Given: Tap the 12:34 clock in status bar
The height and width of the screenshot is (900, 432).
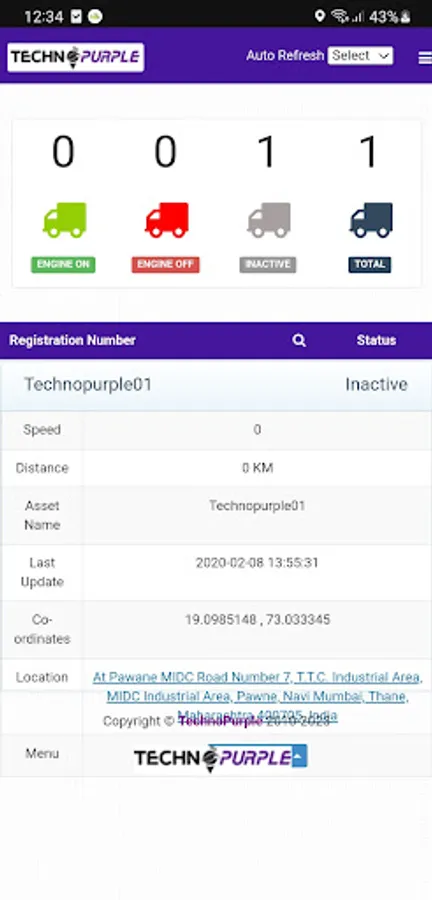Looking at the screenshot, I should pos(44,17).
